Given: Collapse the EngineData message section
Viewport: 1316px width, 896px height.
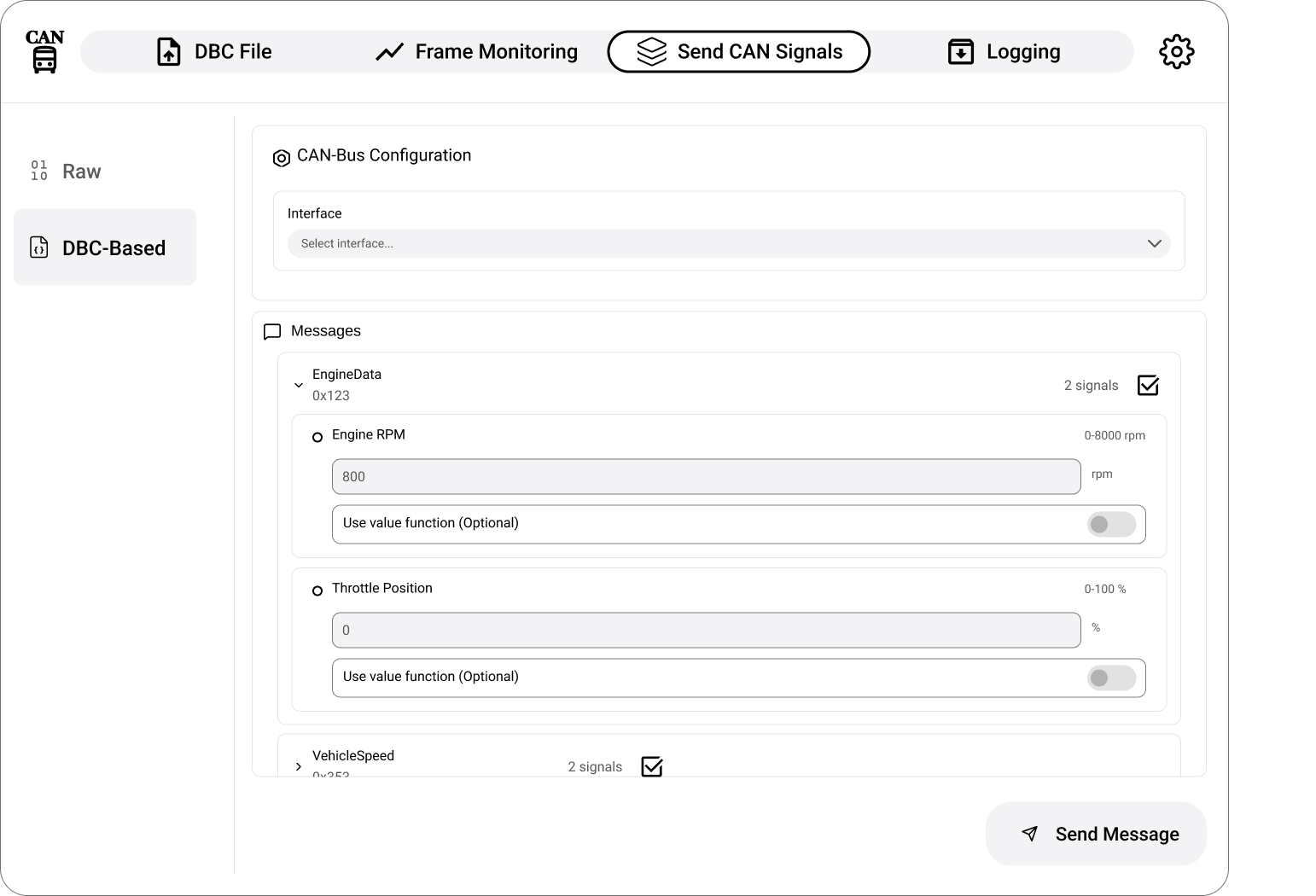Looking at the screenshot, I should [299, 386].
